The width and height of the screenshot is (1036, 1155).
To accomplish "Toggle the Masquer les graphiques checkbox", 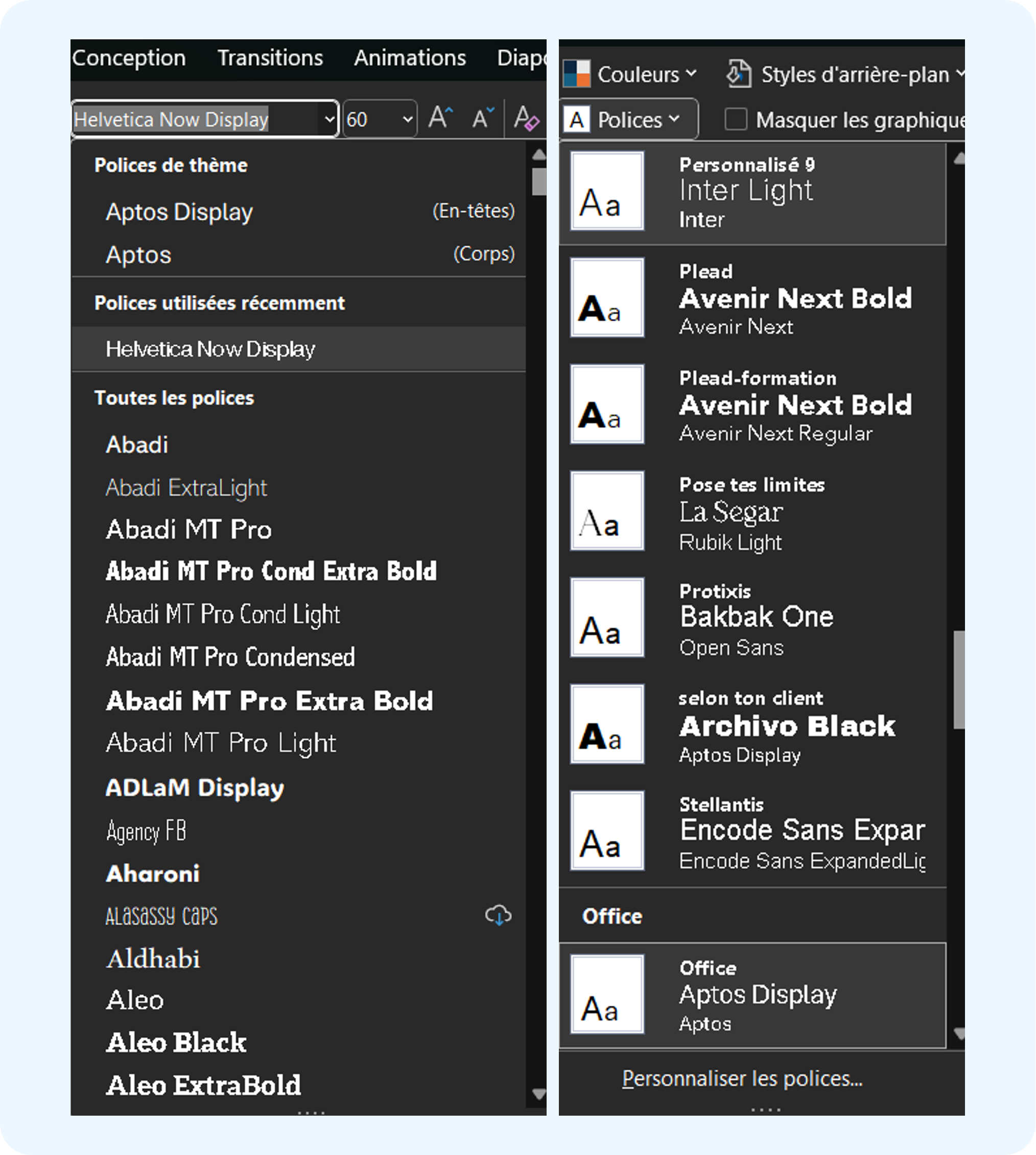I will coord(736,120).
